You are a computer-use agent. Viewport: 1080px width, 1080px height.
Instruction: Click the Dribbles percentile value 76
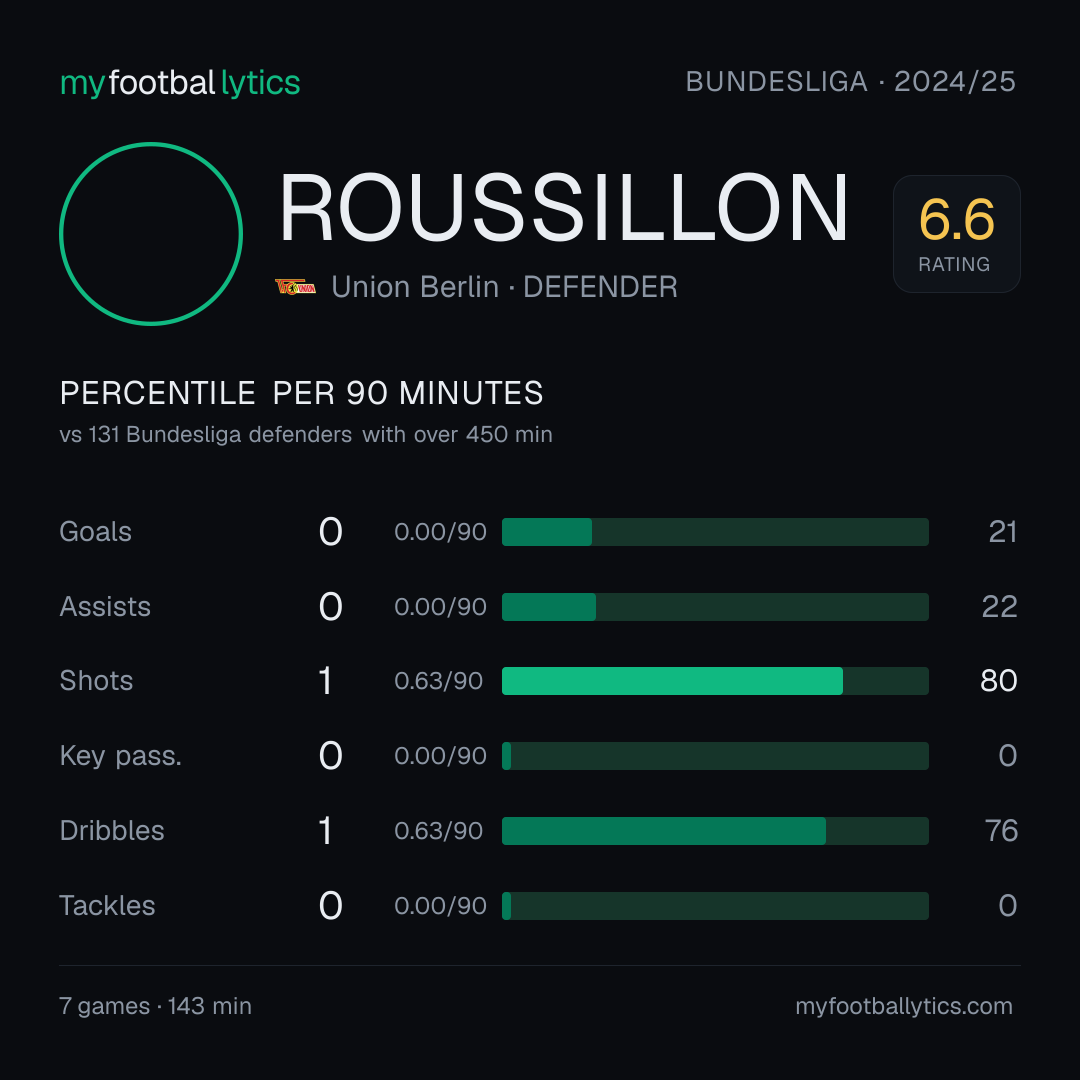point(1001,831)
